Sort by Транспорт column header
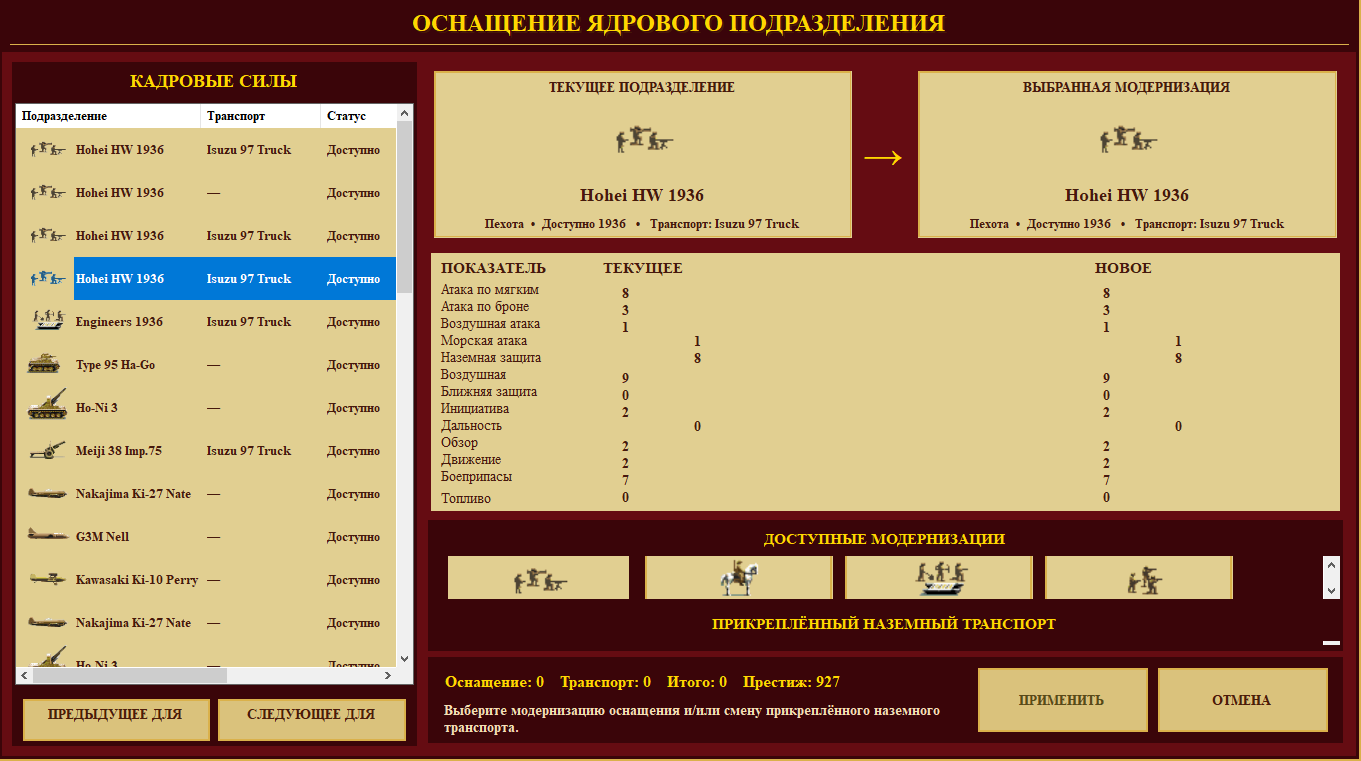Screen dimensions: 1361x761 tap(260, 116)
